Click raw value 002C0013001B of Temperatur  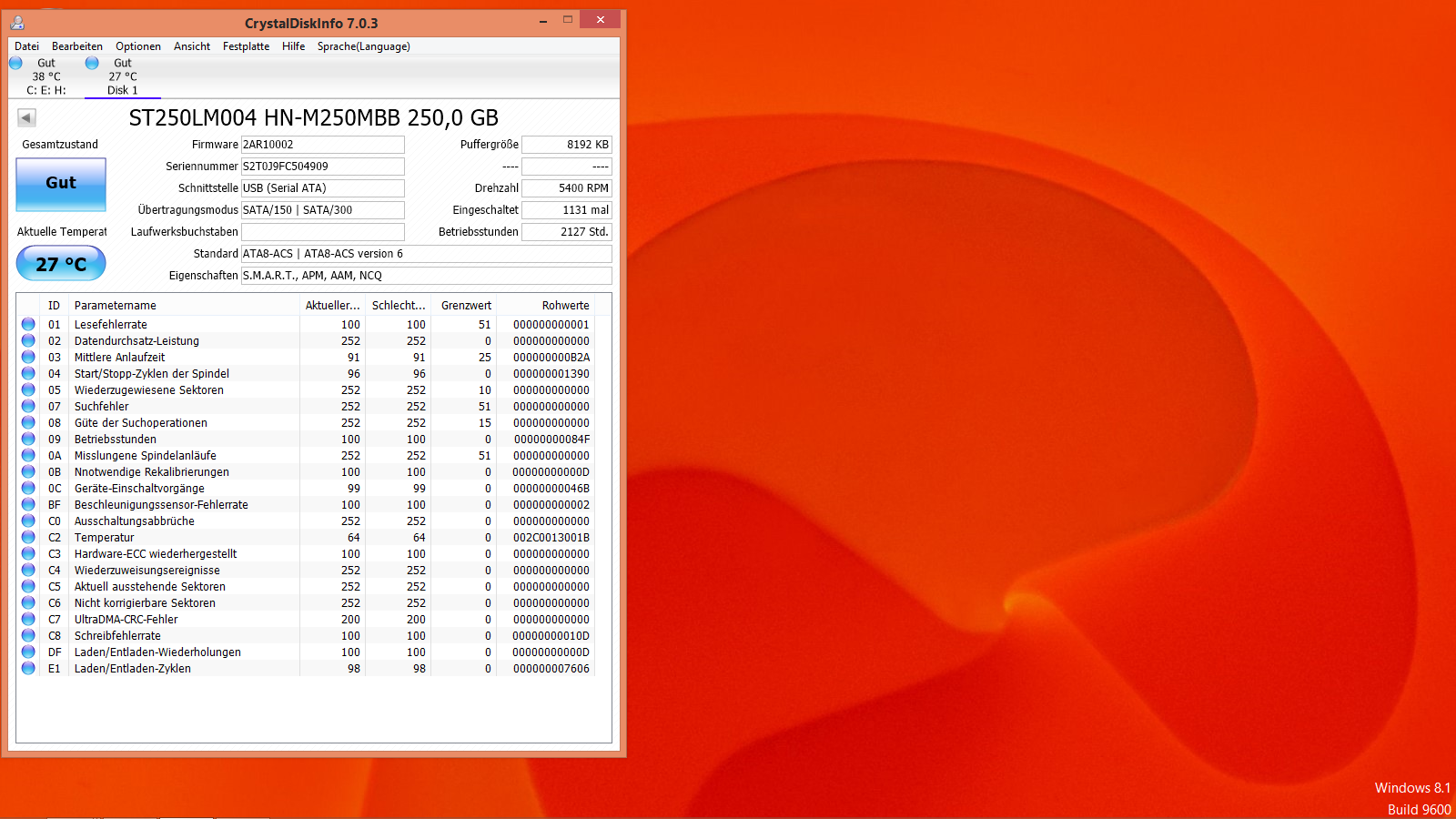click(x=551, y=538)
